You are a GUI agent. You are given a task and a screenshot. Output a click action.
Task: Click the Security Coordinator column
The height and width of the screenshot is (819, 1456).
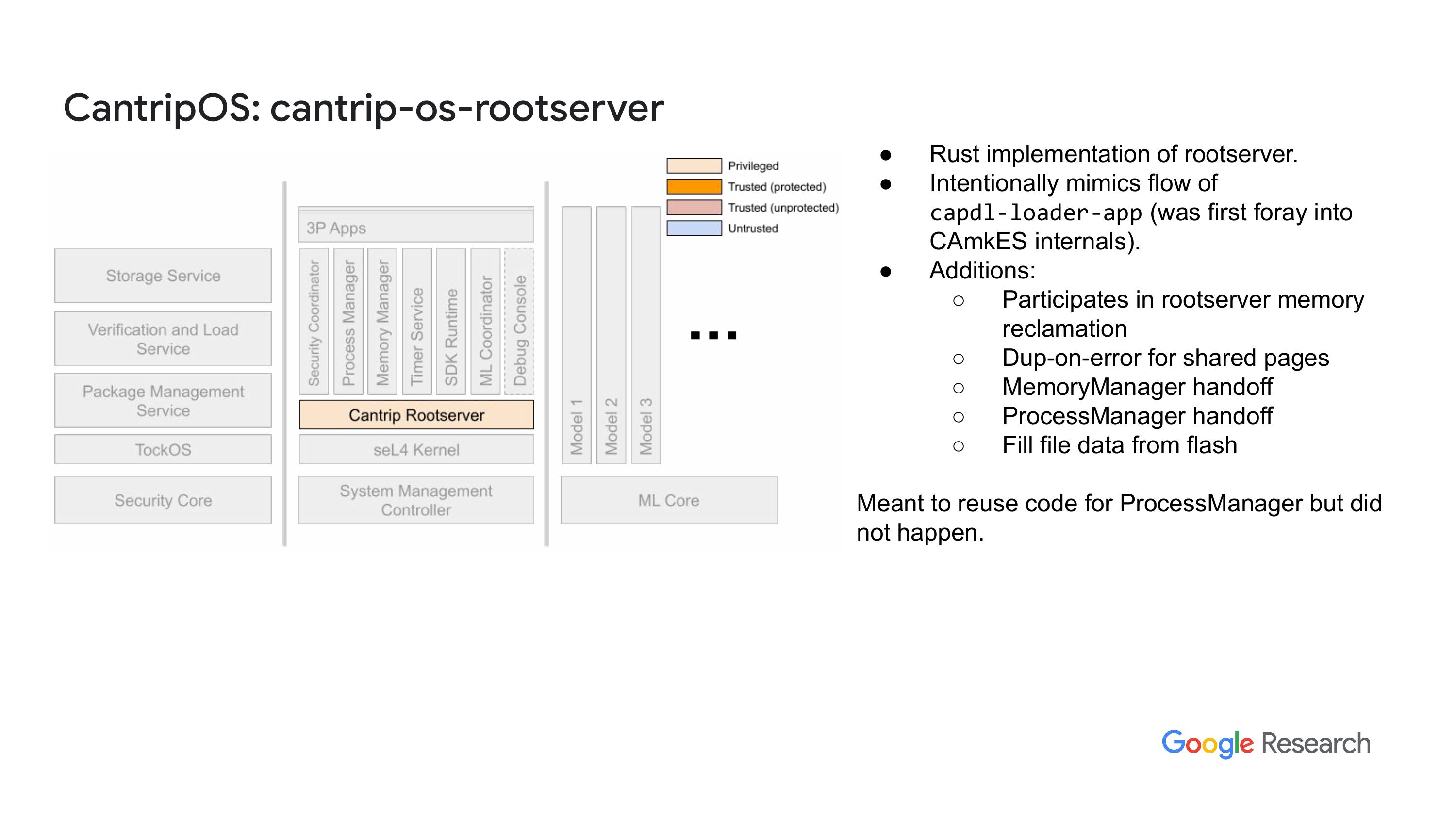(x=314, y=322)
